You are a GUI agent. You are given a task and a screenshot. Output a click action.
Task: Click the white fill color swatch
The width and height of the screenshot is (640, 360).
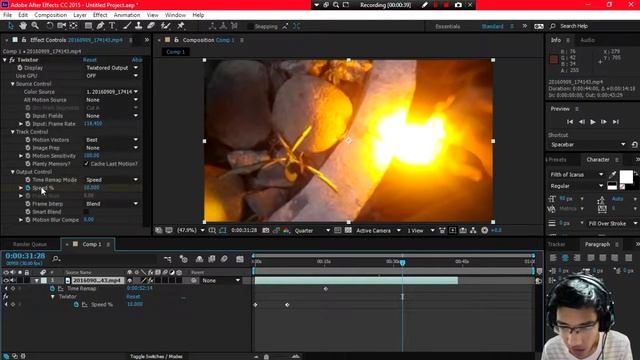click(x=626, y=177)
